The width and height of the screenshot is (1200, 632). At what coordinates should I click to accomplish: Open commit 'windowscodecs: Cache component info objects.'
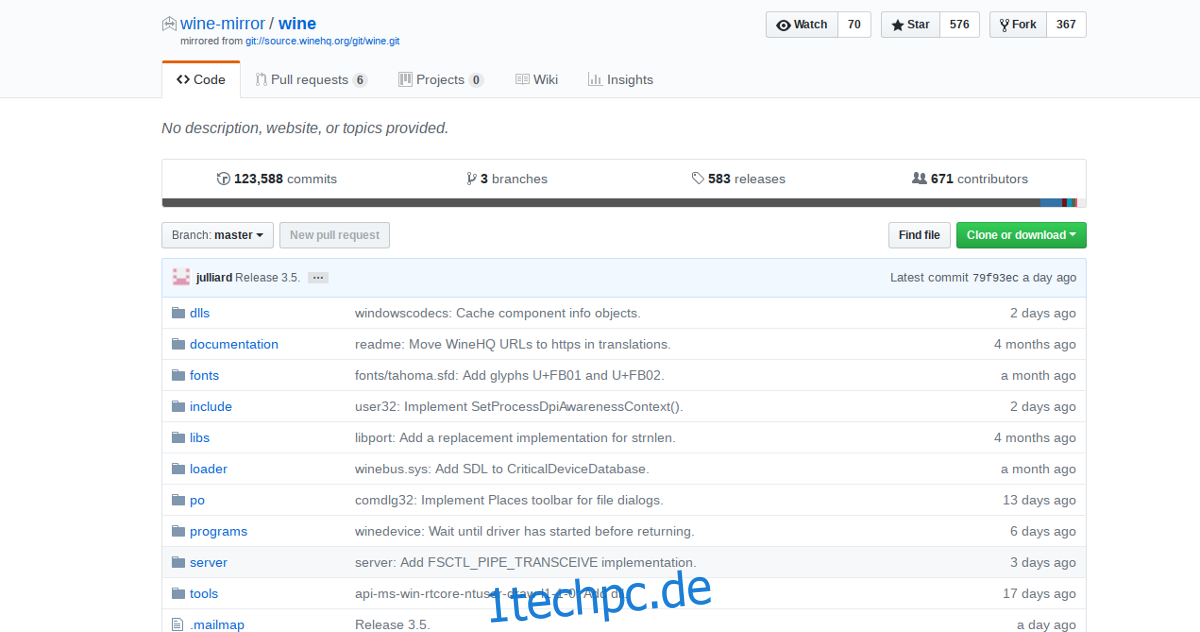pos(498,313)
